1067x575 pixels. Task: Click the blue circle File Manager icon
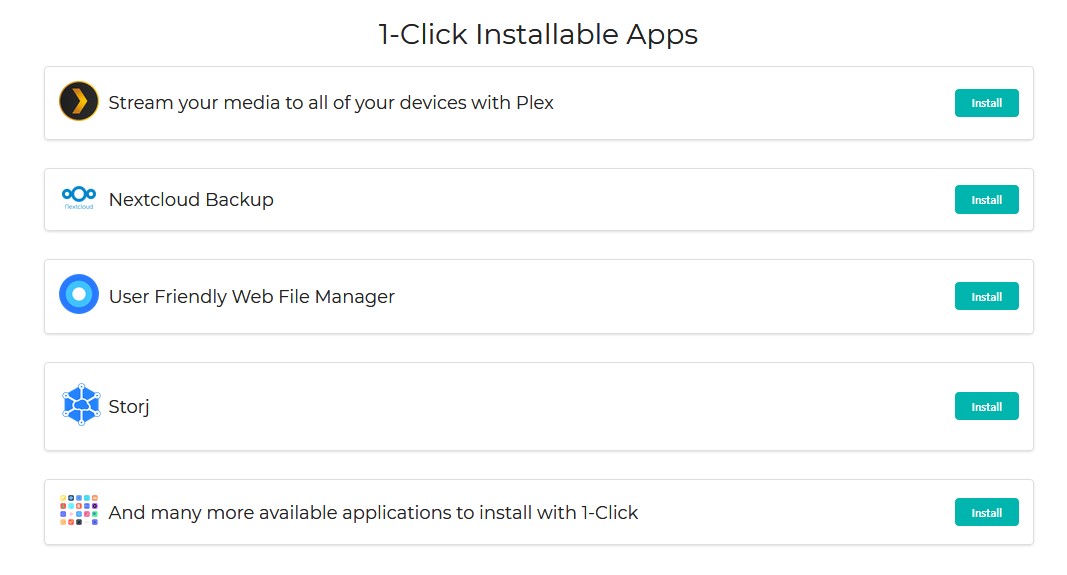click(x=79, y=294)
